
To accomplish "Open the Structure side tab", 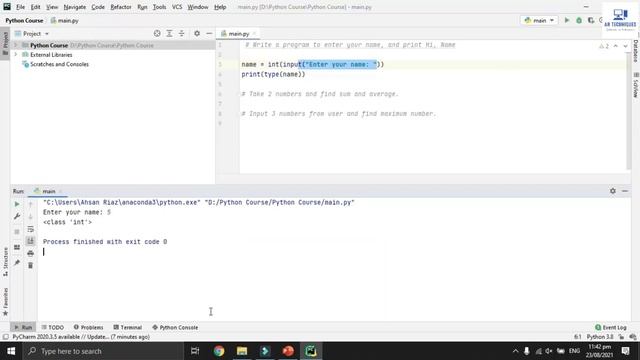I will (5, 262).
